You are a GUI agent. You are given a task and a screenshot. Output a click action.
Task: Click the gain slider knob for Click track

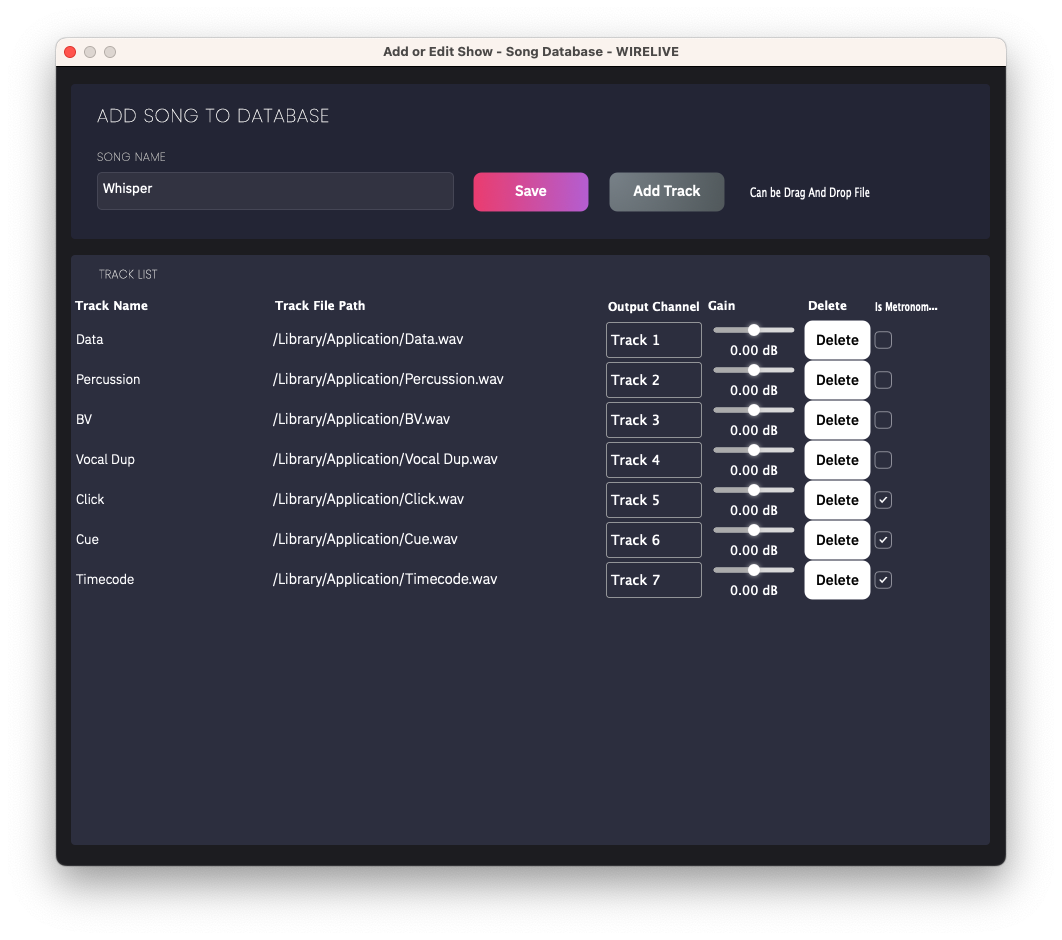(x=754, y=490)
